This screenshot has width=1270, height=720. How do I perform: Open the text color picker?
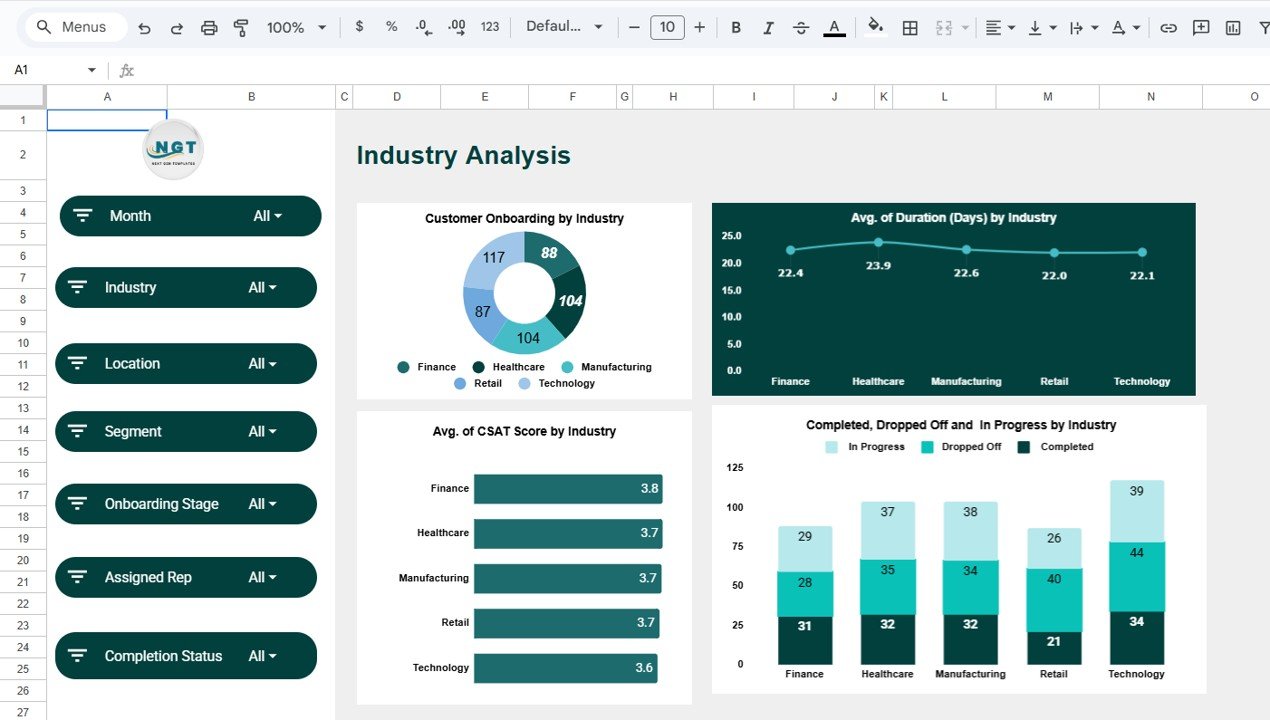[833, 27]
